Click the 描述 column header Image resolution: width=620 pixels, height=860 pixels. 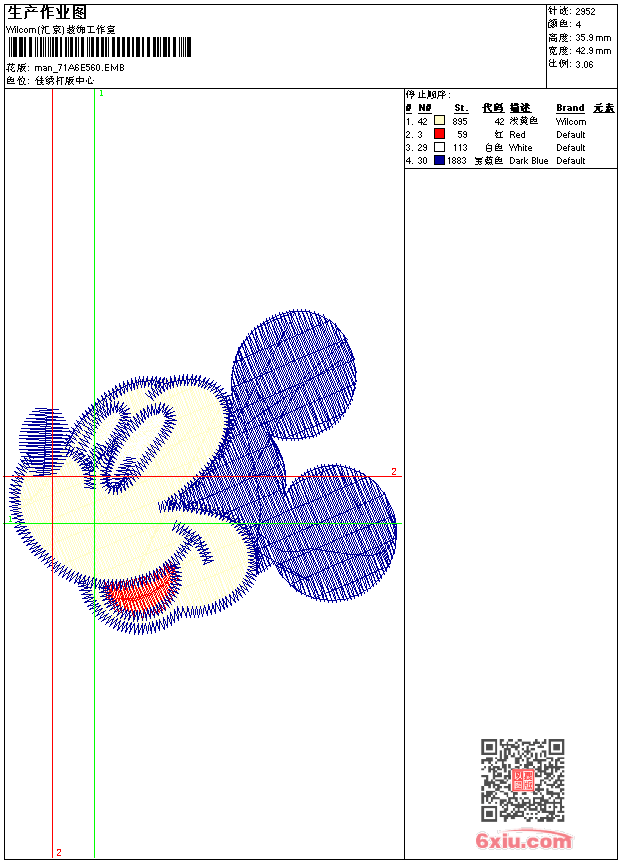(520, 108)
